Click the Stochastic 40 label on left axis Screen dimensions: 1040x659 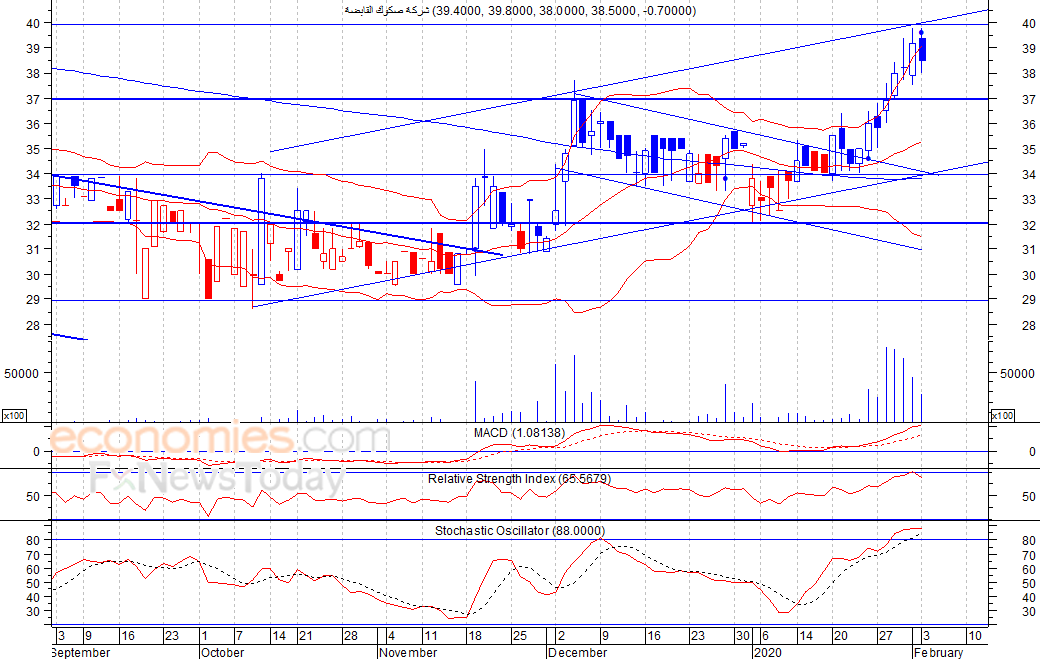[x=34, y=597]
